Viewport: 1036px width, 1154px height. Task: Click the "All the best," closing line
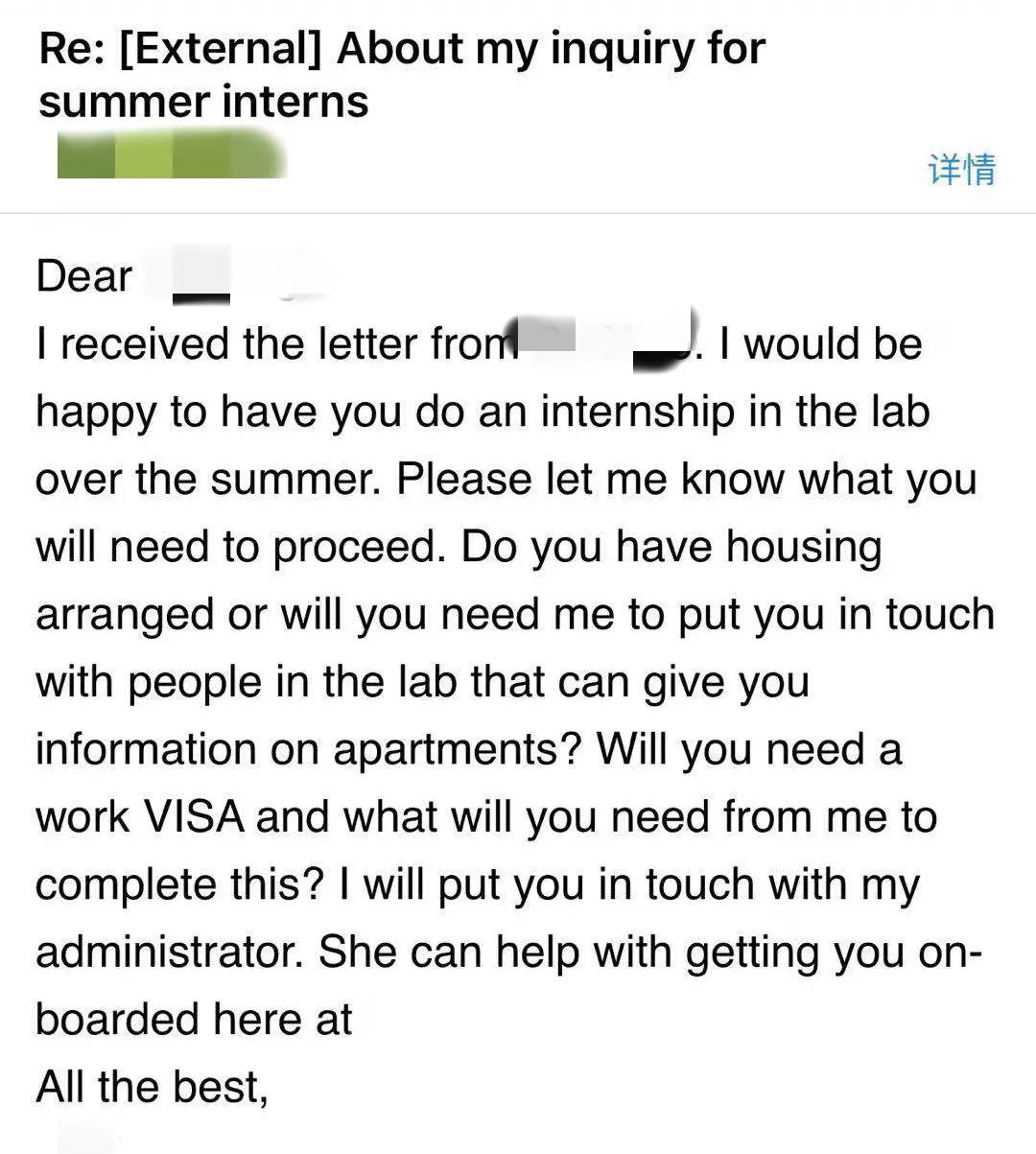(x=152, y=1088)
